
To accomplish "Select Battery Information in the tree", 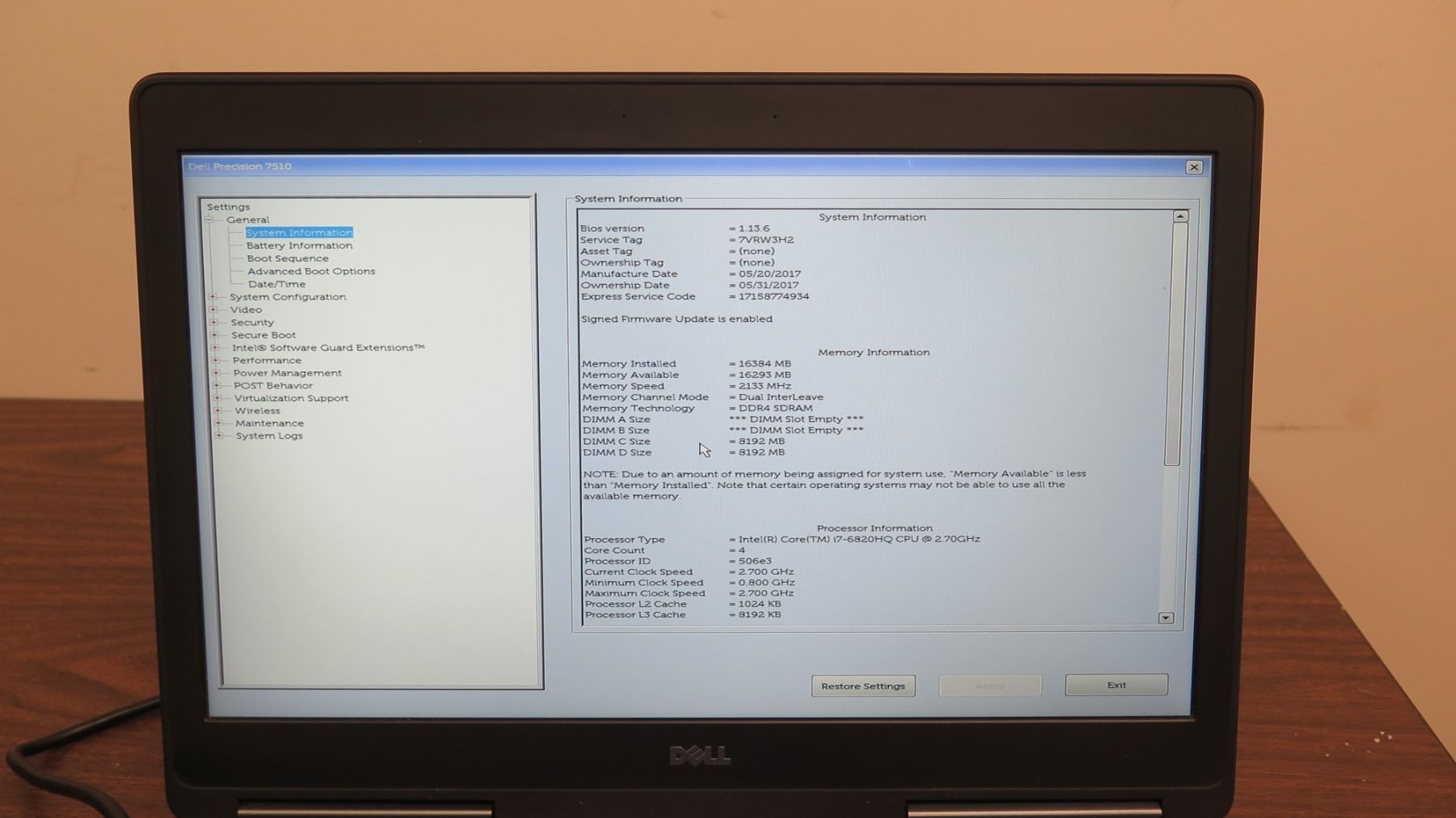I will pyautogui.click(x=299, y=245).
